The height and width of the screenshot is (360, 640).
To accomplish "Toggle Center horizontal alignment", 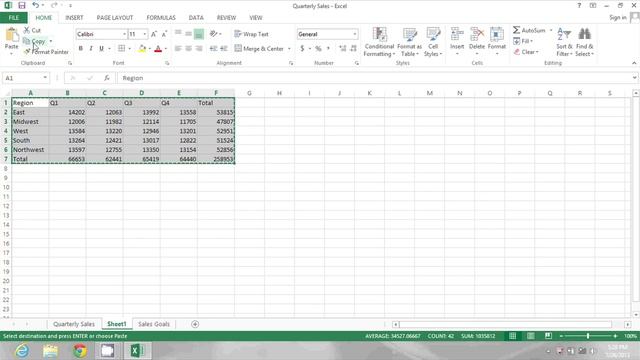I will (x=188, y=49).
